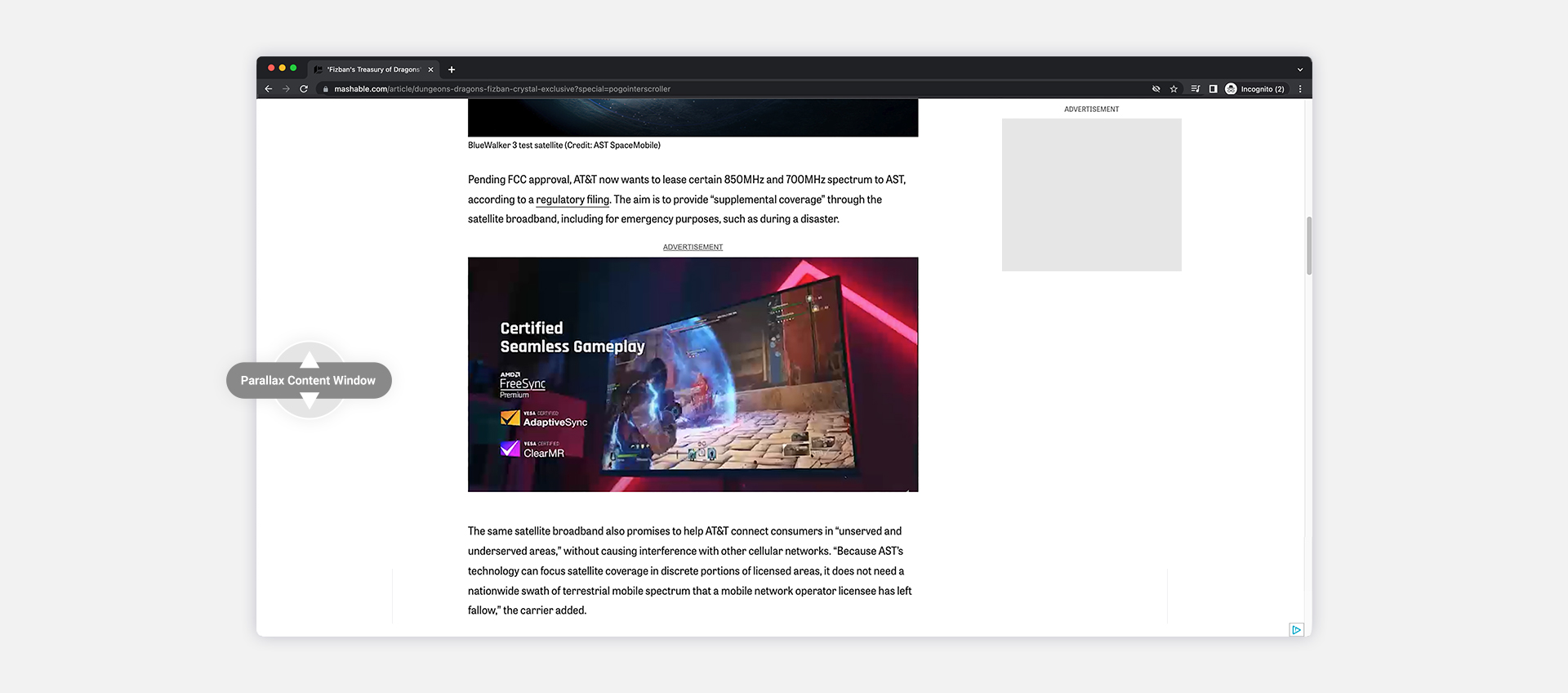The height and width of the screenshot is (693, 1568).
Task: Open the media controls icon
Action: 1196,89
